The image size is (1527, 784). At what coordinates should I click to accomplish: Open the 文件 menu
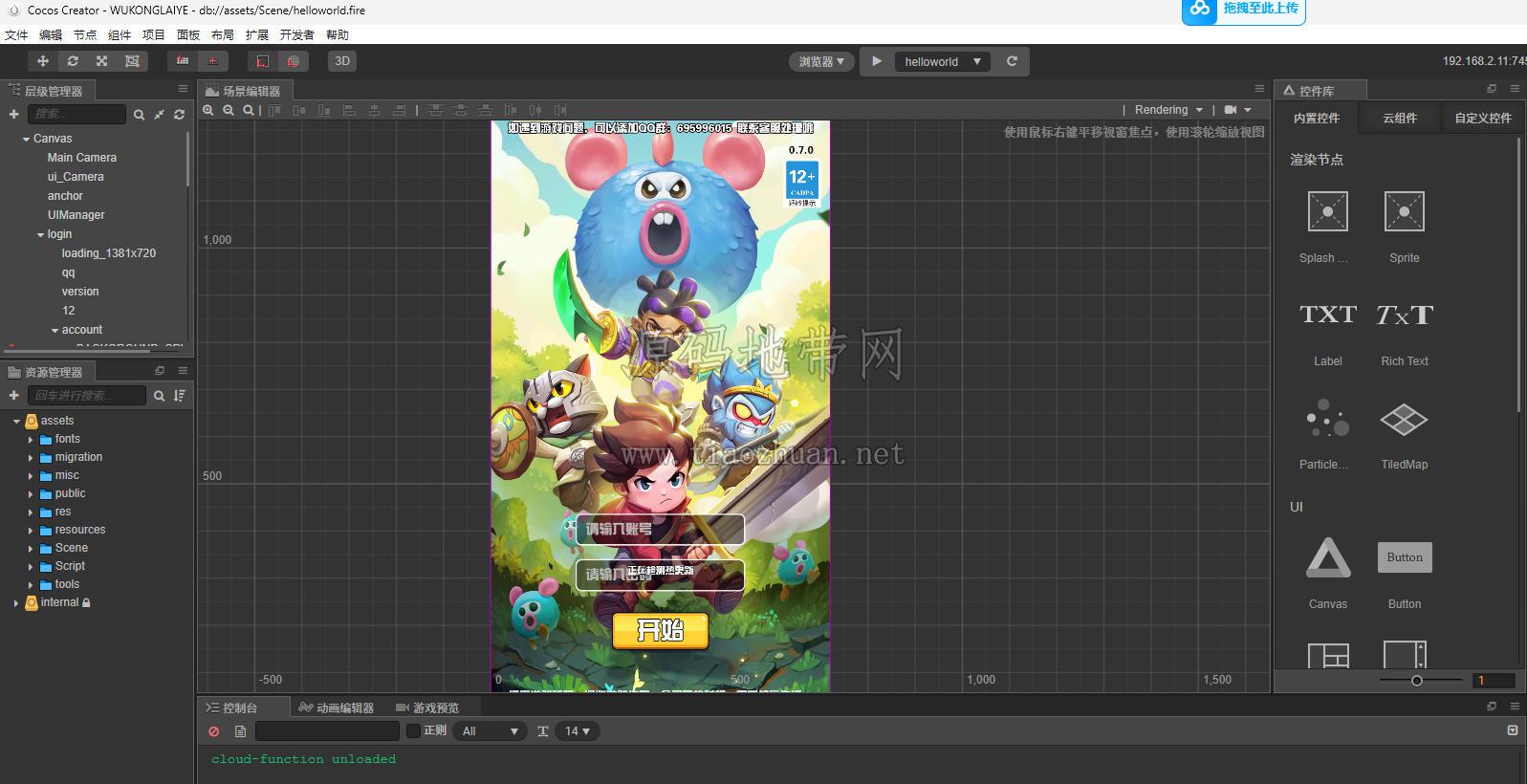[x=16, y=34]
